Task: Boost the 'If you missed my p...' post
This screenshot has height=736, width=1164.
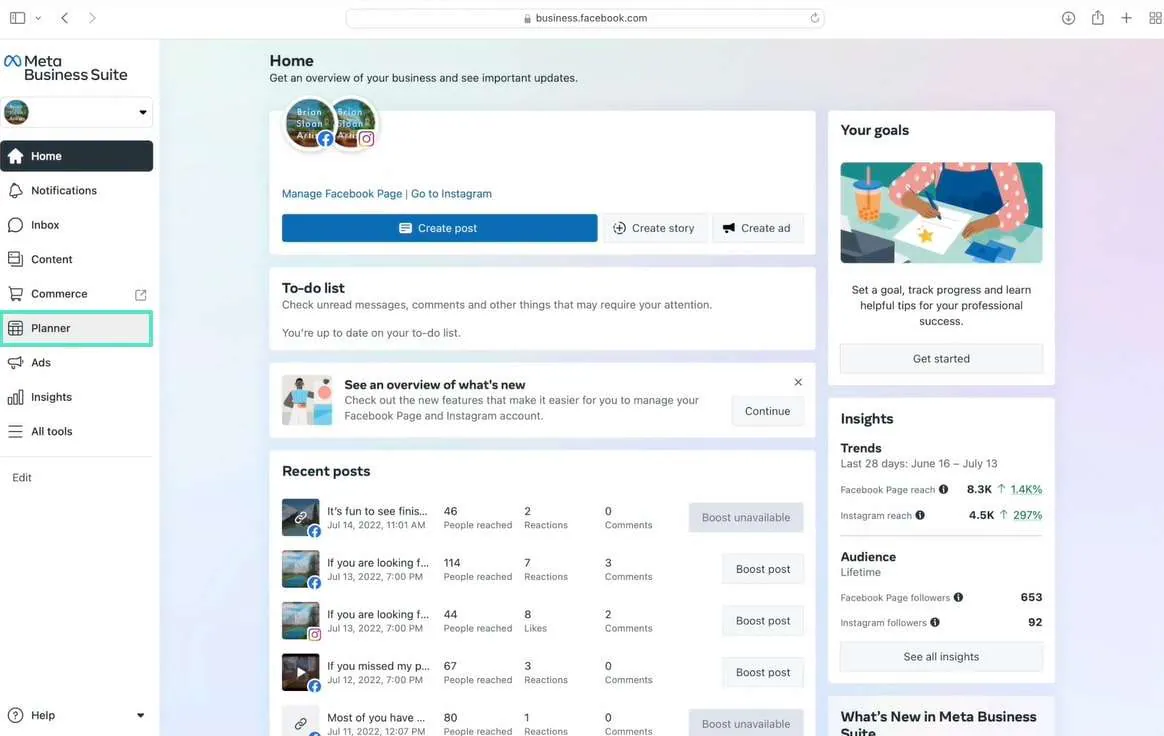Action: pyautogui.click(x=763, y=673)
